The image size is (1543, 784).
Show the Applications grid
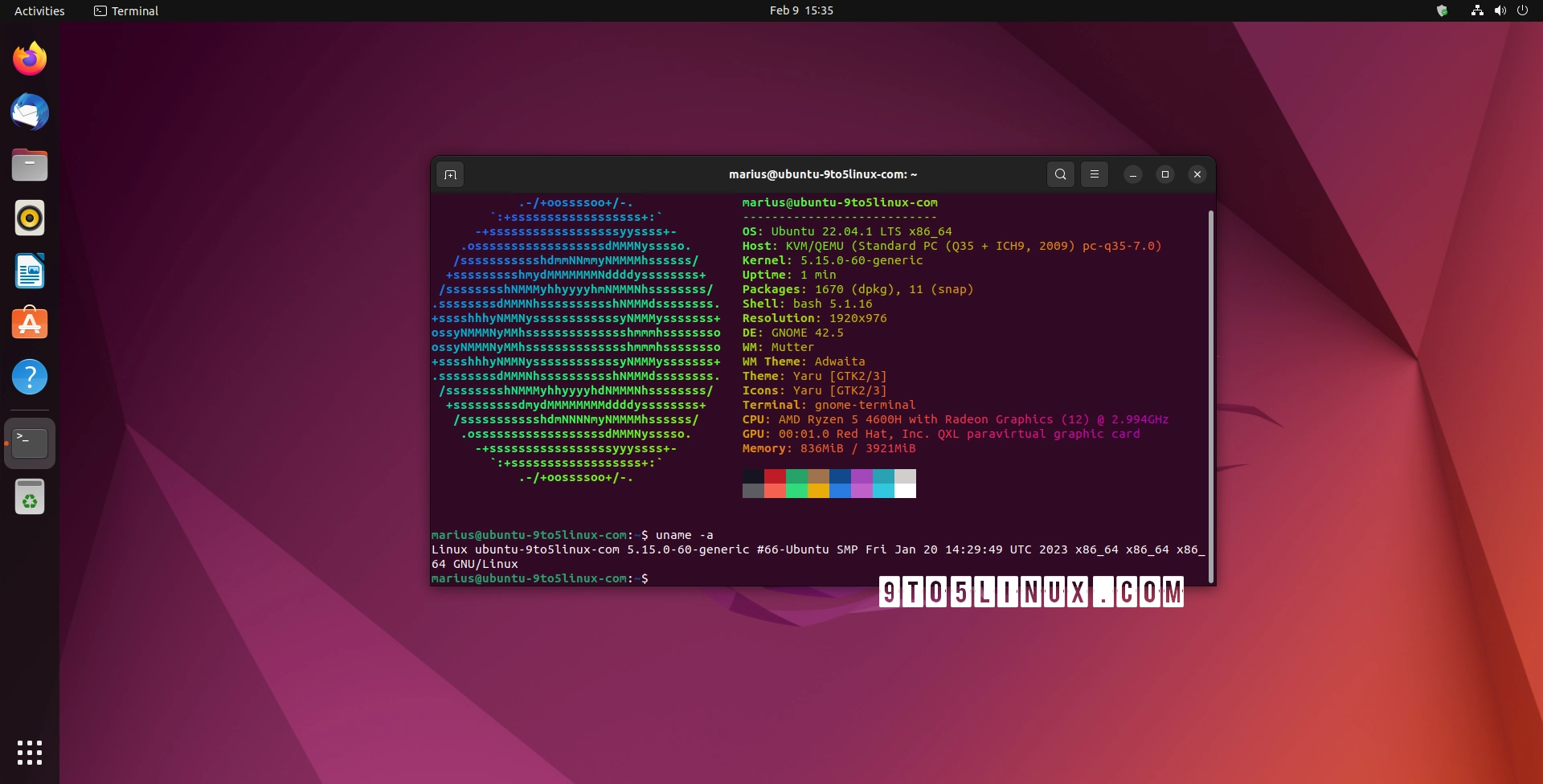pyautogui.click(x=30, y=753)
